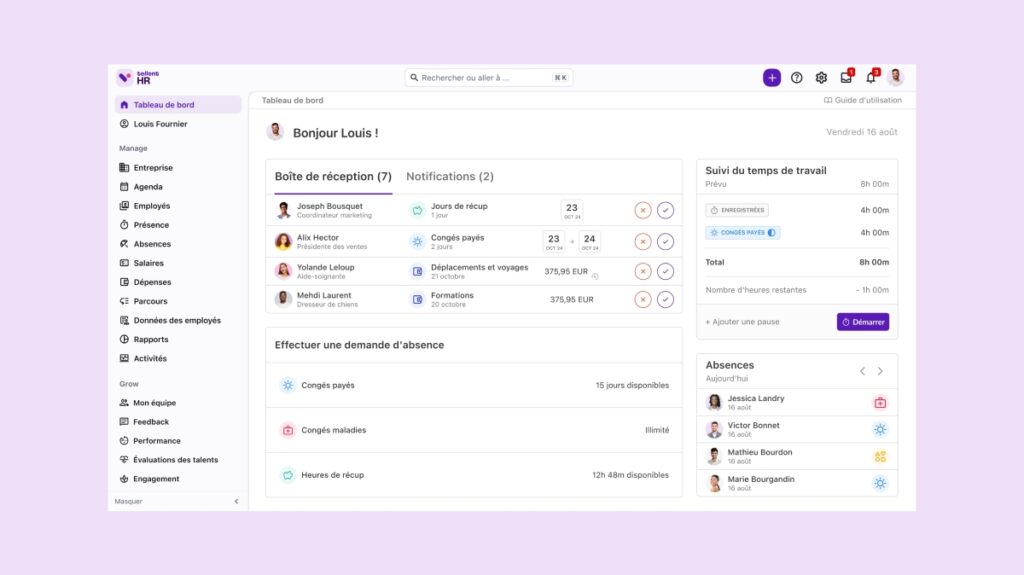The width and height of the screenshot is (1024, 575).
Task: Click Louis's profile avatar in top bar
Action: coord(895,78)
